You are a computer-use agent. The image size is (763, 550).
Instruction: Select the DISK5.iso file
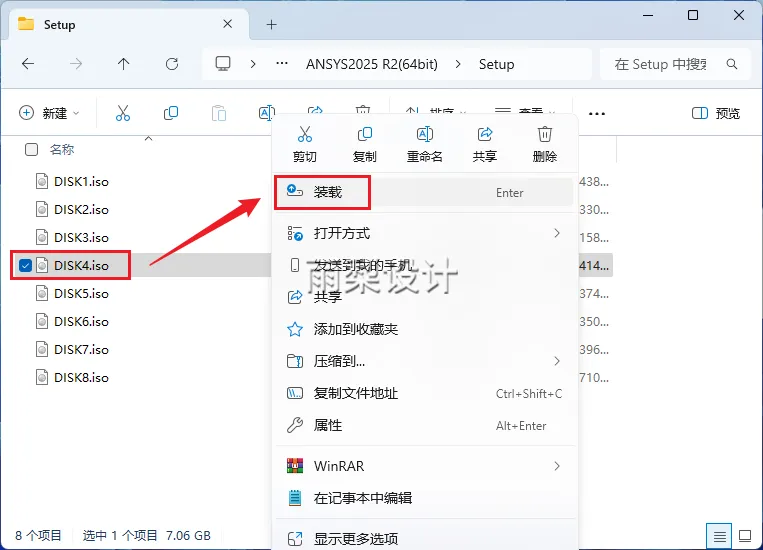(81, 293)
